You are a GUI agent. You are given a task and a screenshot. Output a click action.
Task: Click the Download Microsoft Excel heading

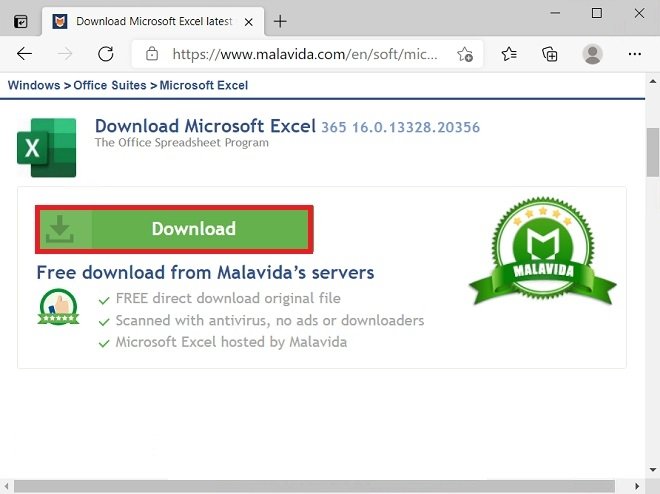205,126
